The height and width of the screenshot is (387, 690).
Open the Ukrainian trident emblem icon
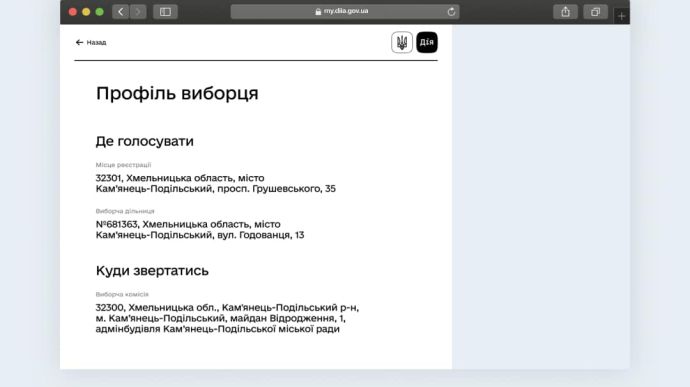(402, 42)
